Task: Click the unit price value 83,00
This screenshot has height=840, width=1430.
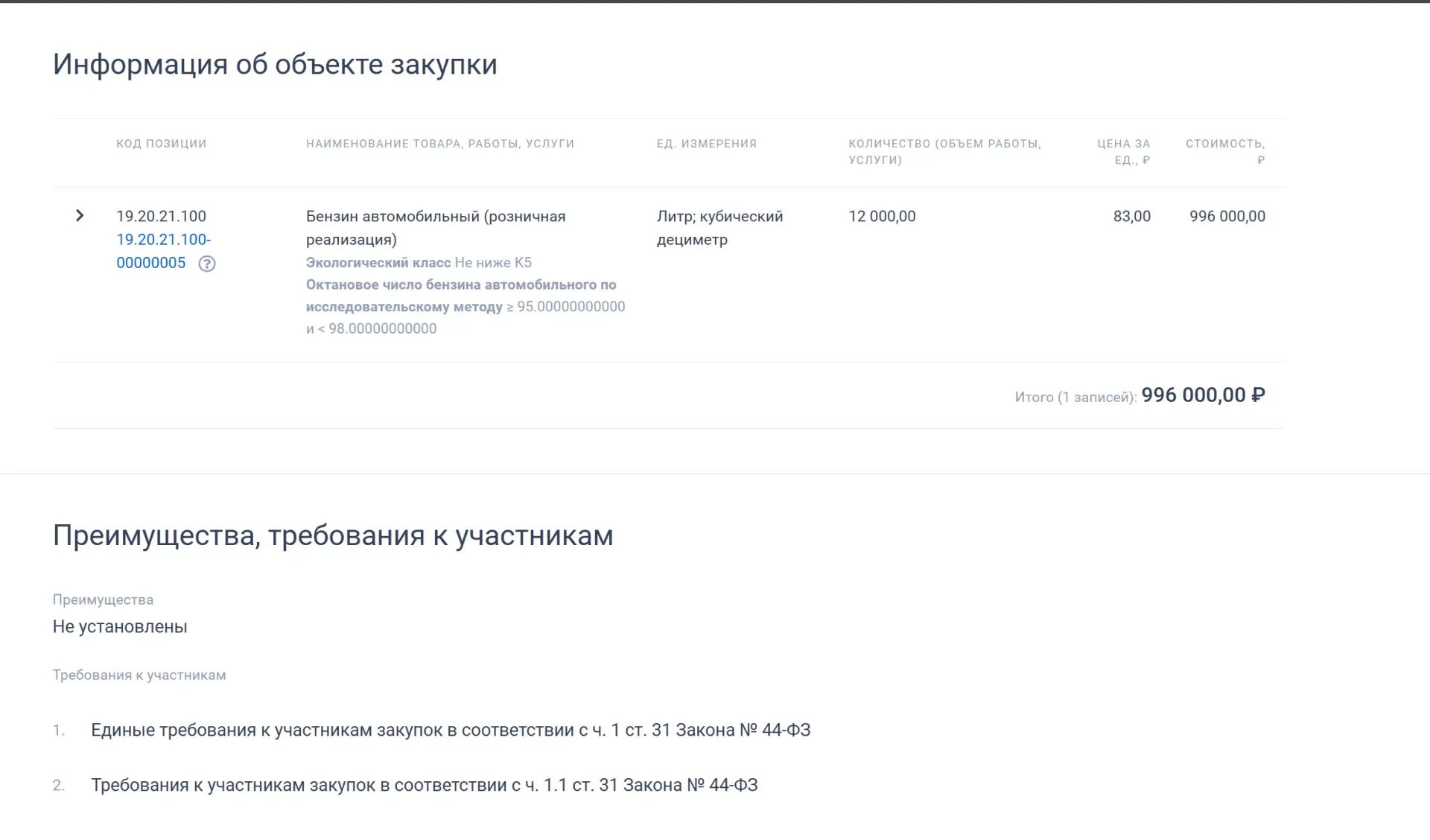Action: (1131, 216)
